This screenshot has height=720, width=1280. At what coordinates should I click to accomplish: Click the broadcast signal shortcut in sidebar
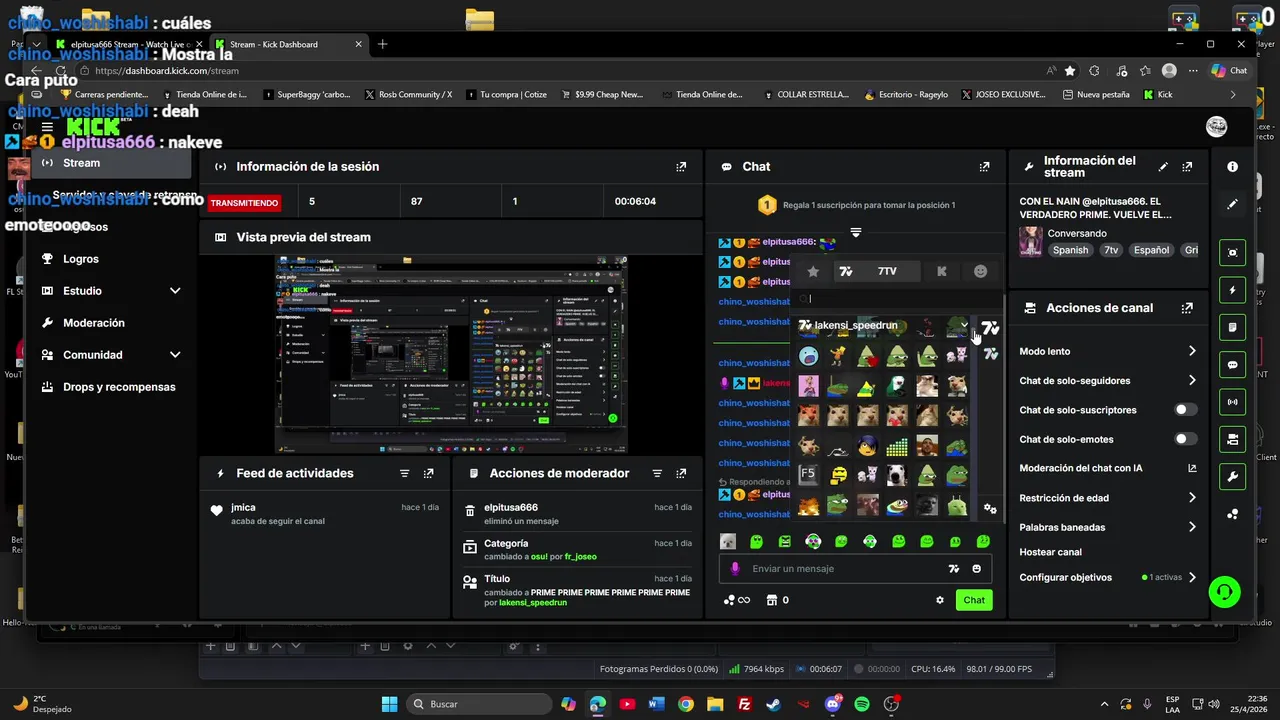pos(1233,402)
